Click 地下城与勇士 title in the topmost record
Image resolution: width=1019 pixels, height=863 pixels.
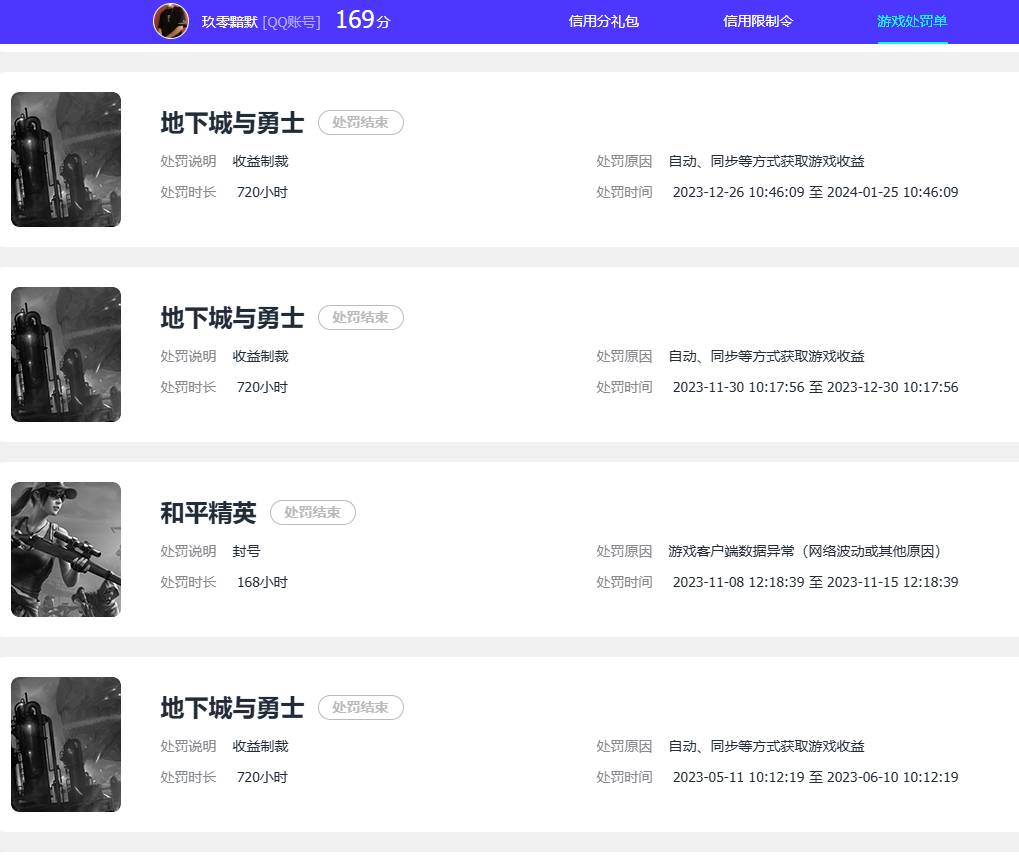[x=232, y=123]
